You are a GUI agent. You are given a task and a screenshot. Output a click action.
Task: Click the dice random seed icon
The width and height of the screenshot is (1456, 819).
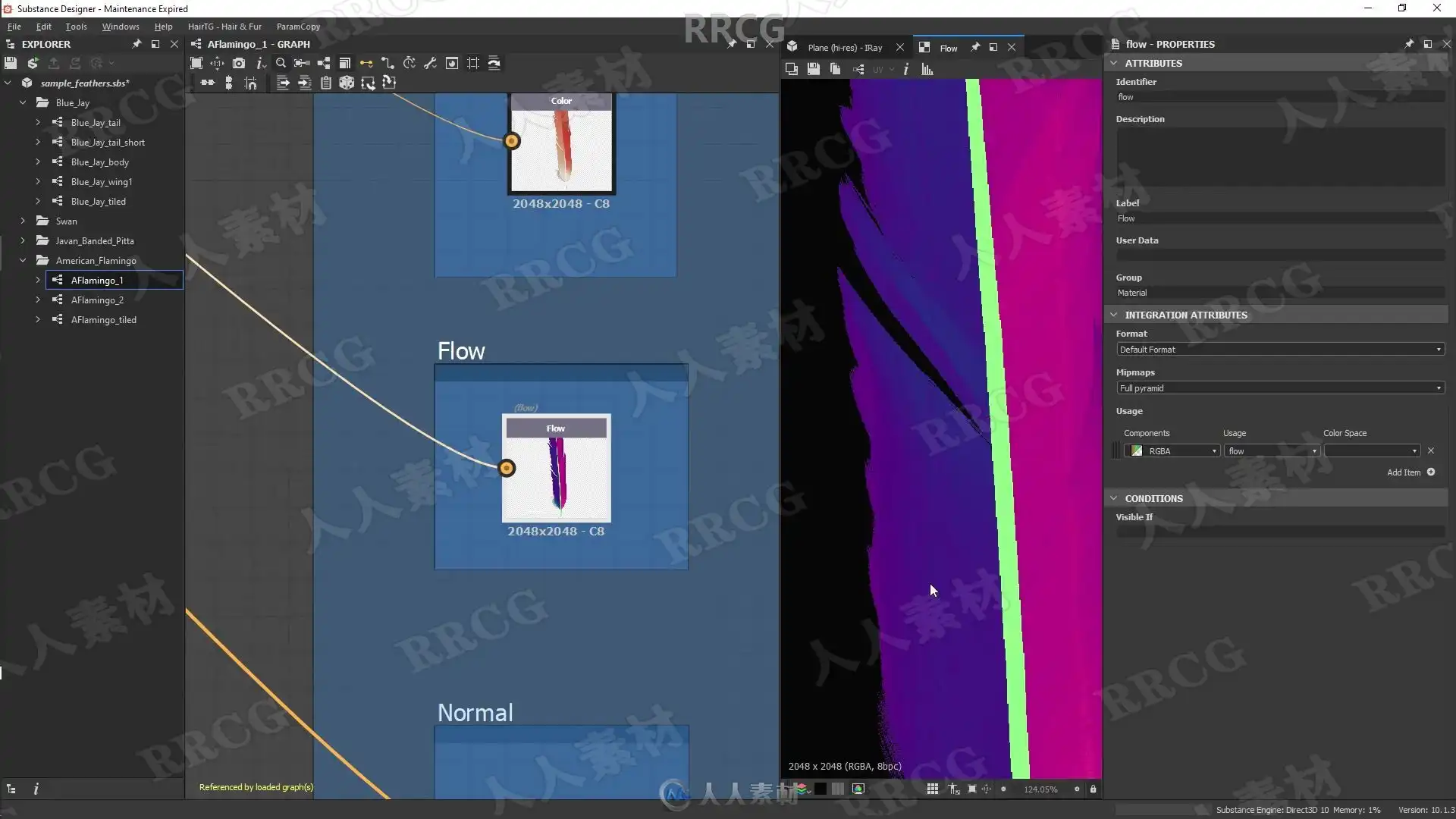coord(347,83)
